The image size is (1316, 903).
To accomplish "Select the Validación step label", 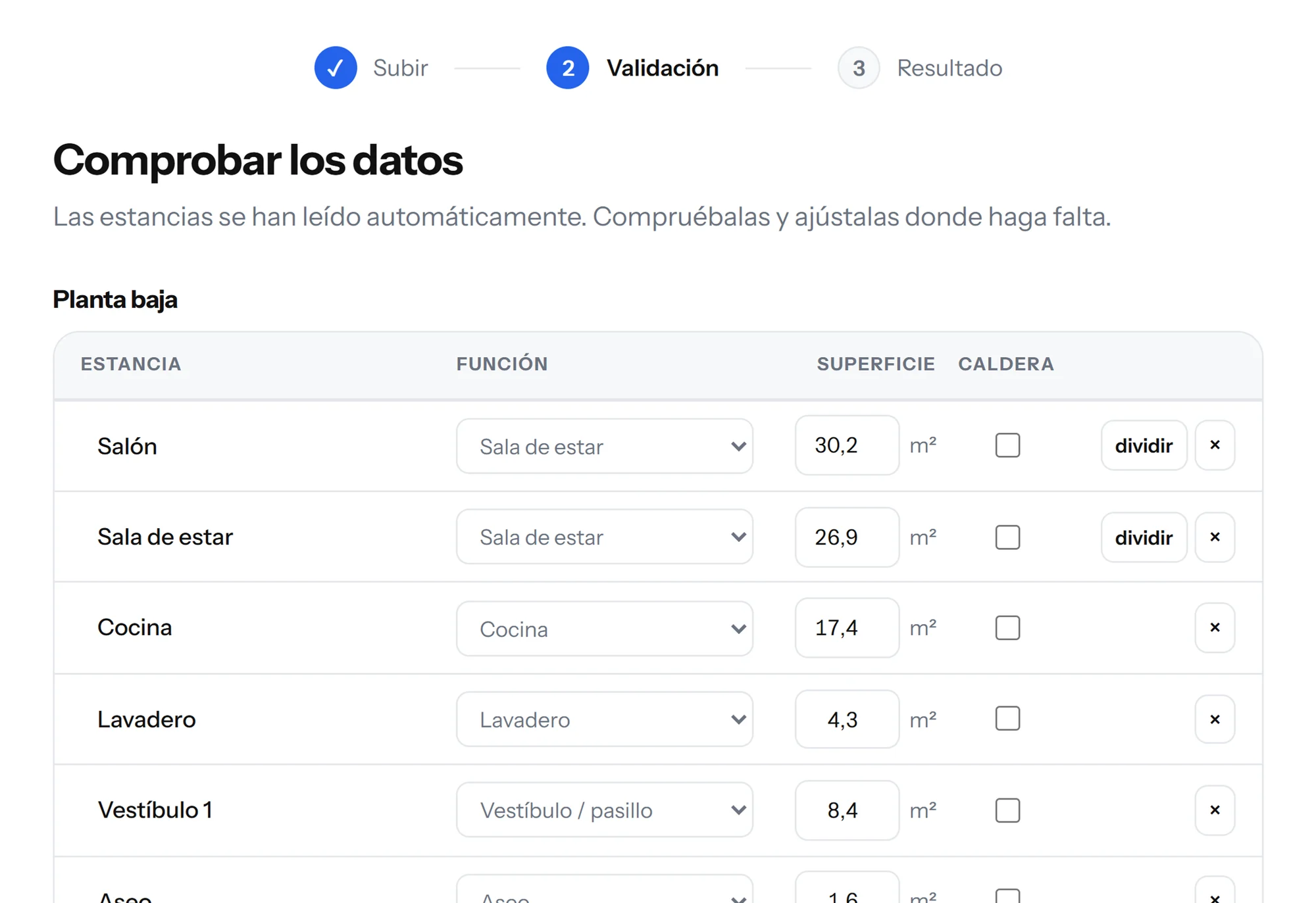I will pos(663,68).
